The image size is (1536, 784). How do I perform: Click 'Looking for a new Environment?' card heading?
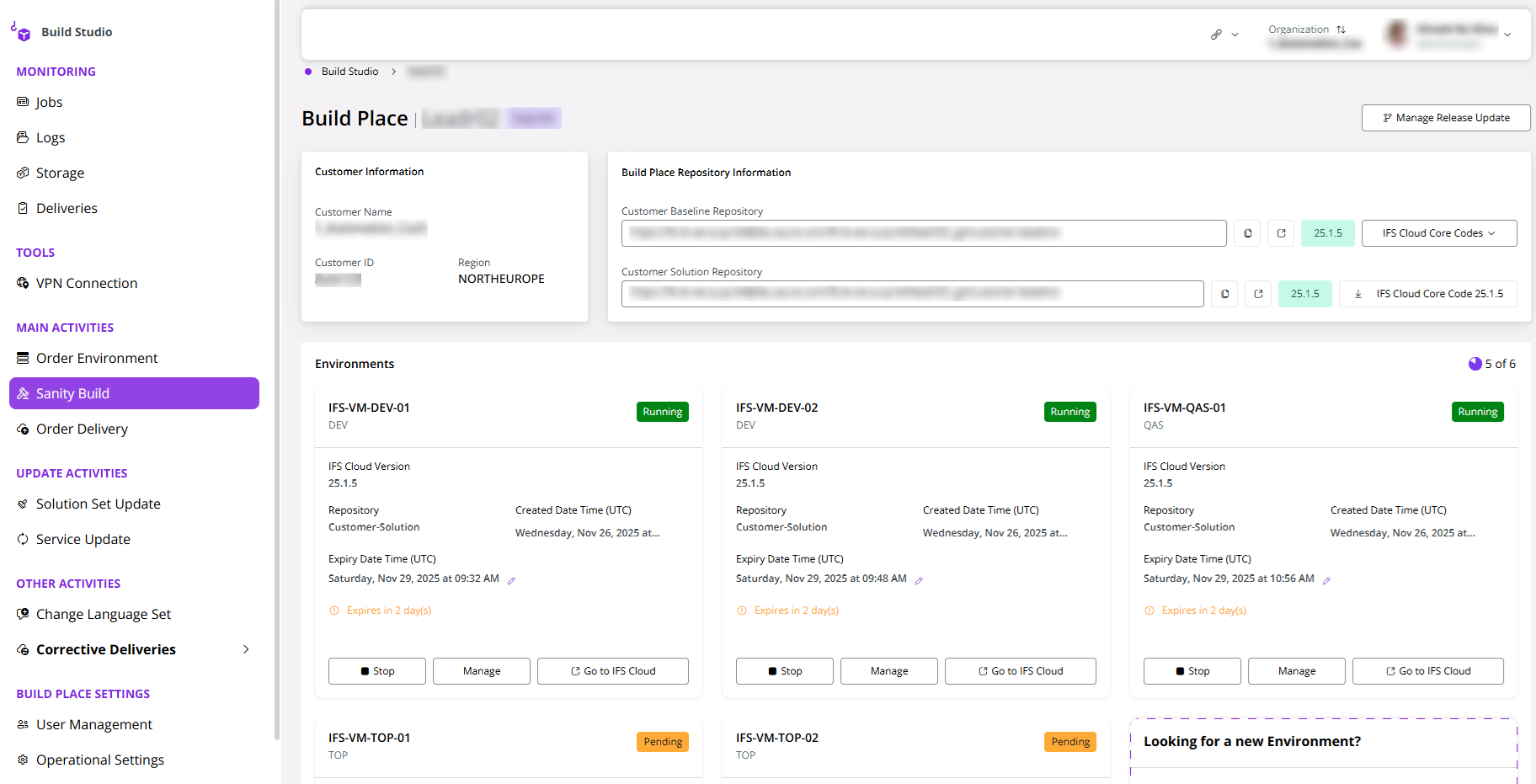1252,741
